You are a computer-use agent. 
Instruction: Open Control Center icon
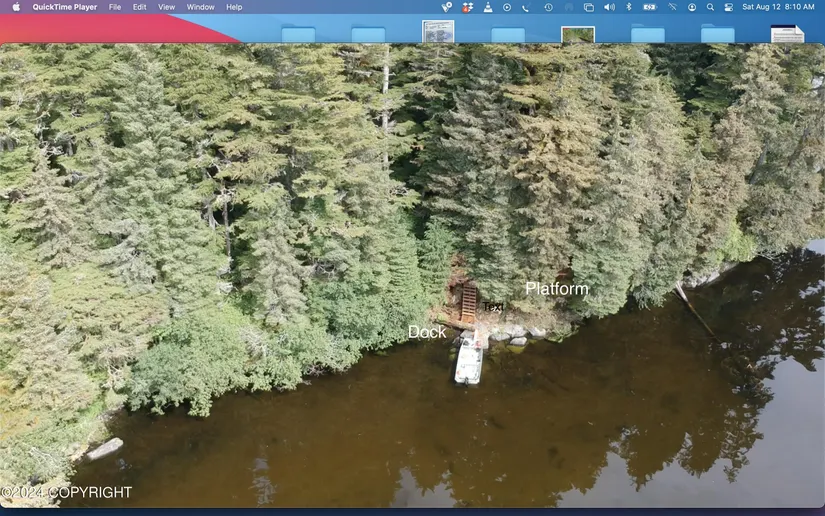[x=728, y=7]
